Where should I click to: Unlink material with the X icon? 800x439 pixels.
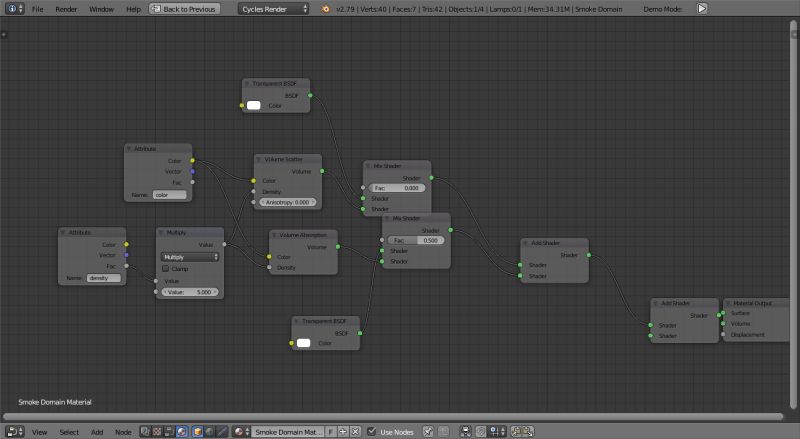click(x=355, y=432)
